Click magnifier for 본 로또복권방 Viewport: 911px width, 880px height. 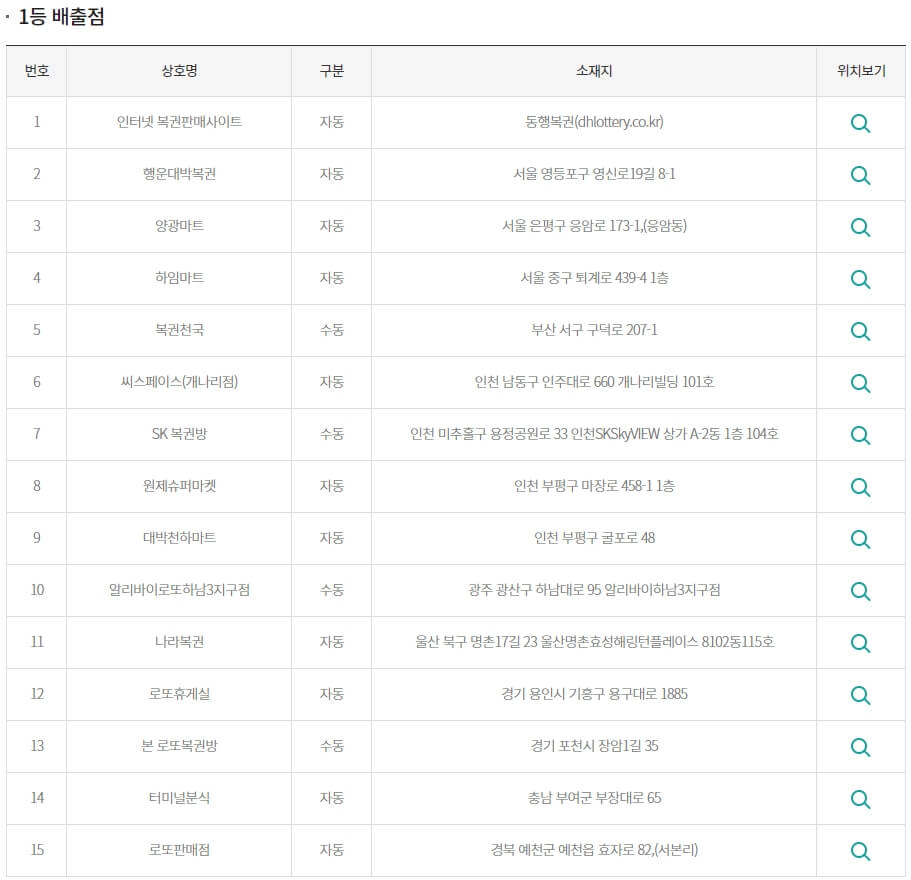[x=860, y=747]
